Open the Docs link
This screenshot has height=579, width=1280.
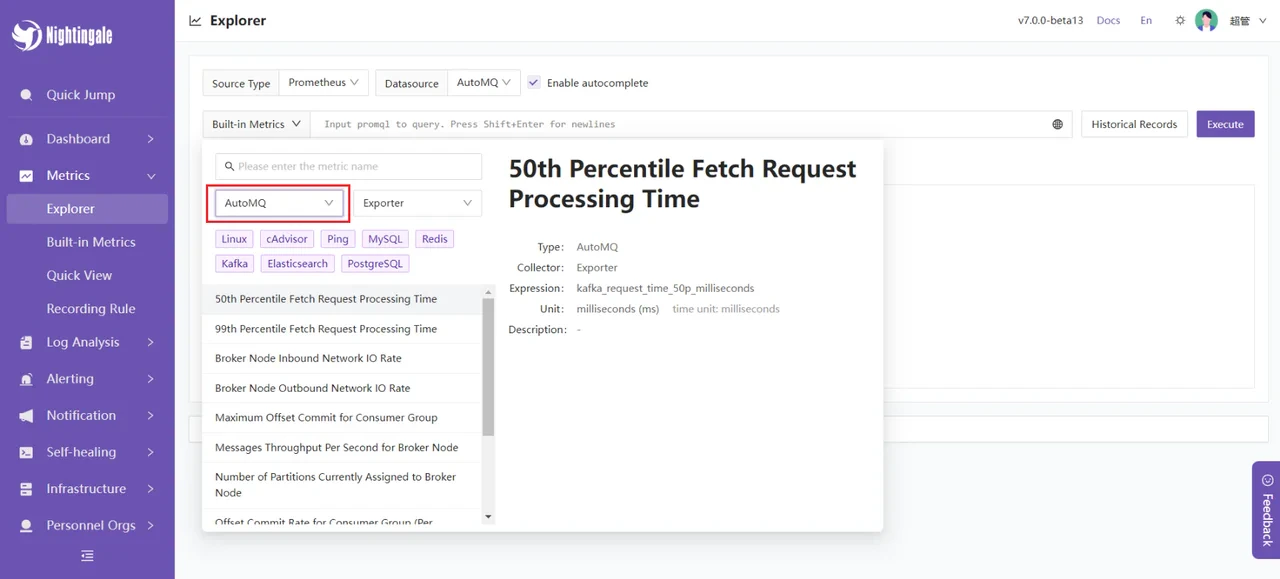1108,19
